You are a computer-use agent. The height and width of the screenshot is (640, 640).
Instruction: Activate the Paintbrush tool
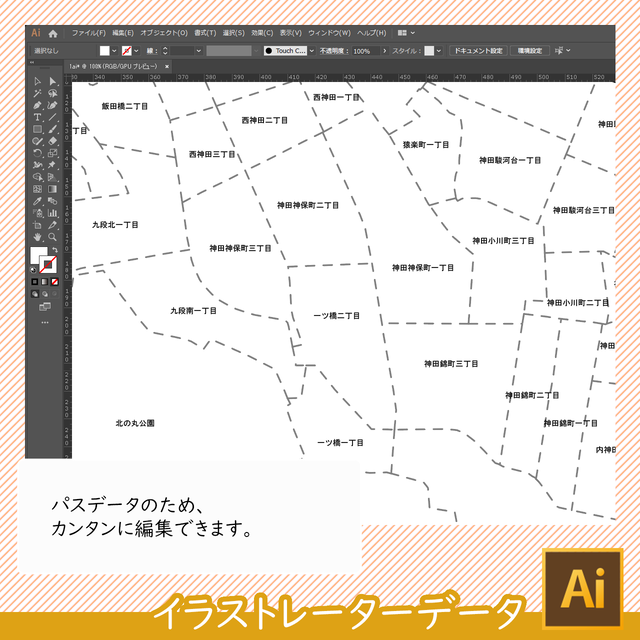(x=52, y=129)
